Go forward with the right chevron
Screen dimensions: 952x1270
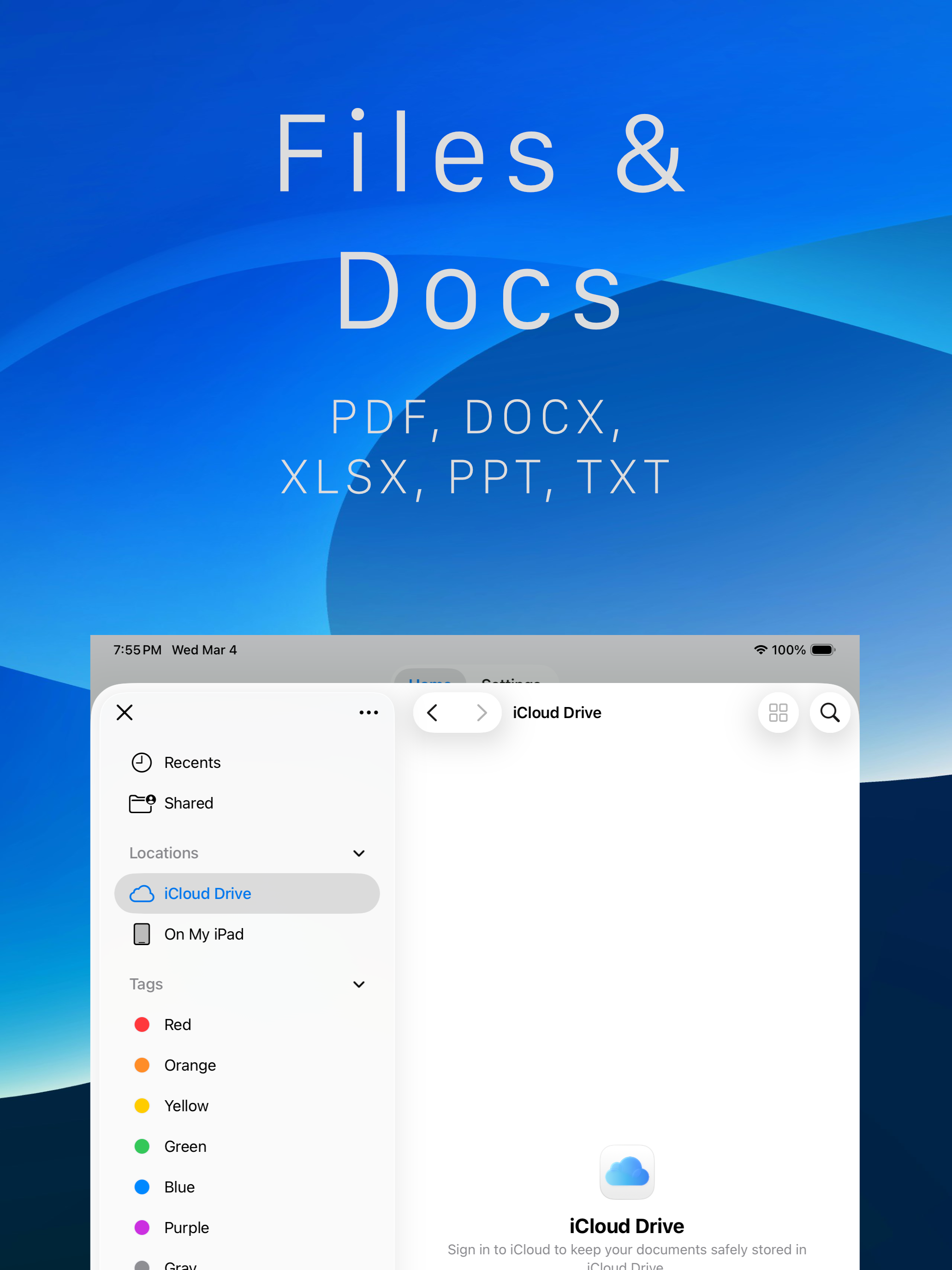coord(482,713)
